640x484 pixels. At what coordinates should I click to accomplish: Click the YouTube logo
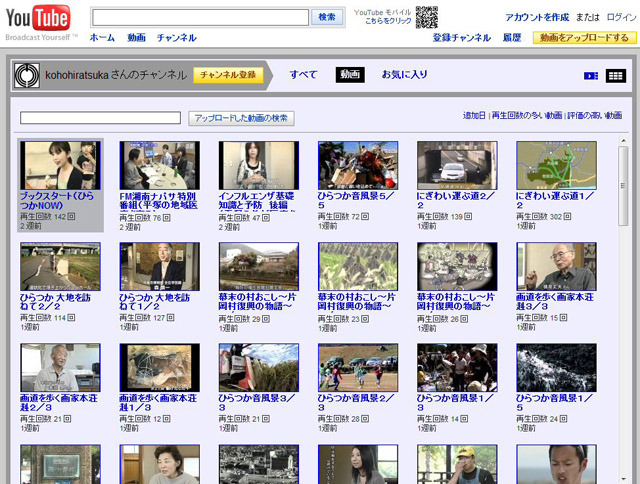(x=38, y=18)
